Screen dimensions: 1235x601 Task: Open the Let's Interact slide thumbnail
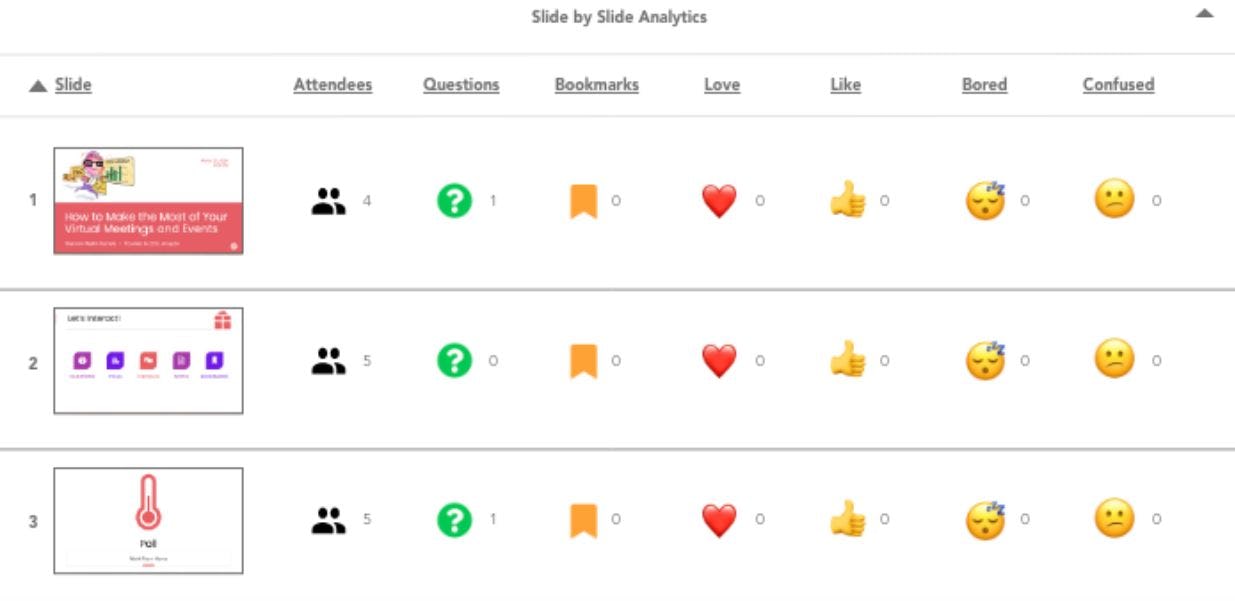pos(148,361)
